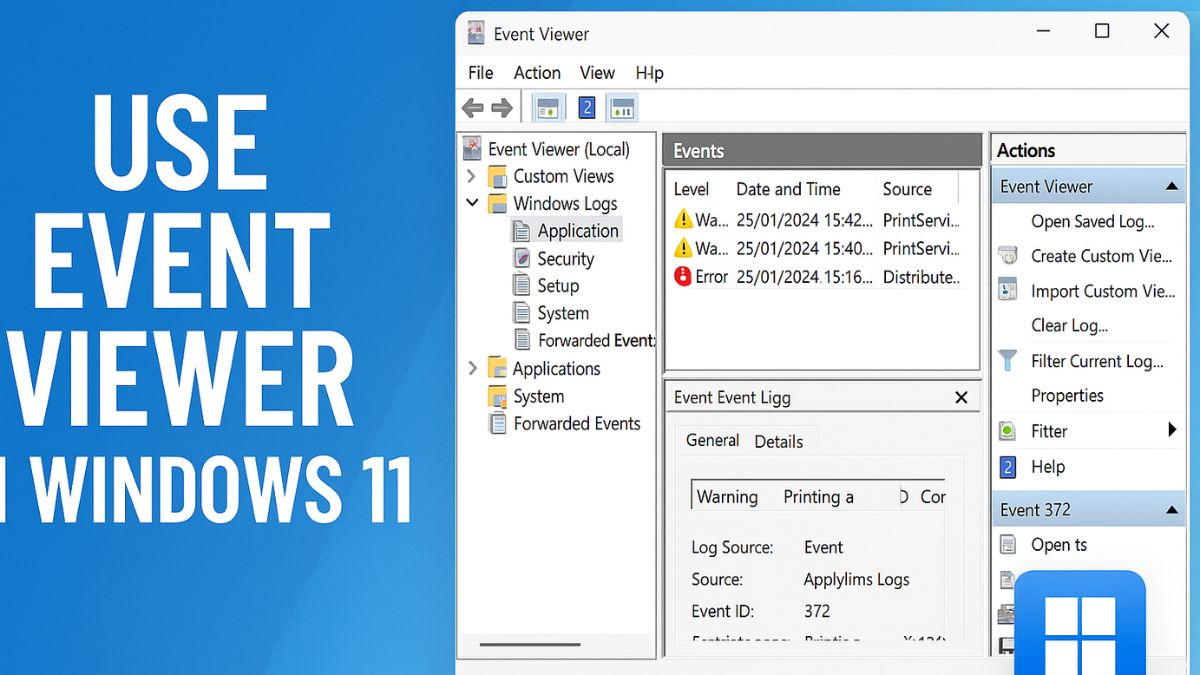This screenshot has height=675, width=1200.
Task: Click the Applications folder icon in the tree
Action: [x=497, y=368]
